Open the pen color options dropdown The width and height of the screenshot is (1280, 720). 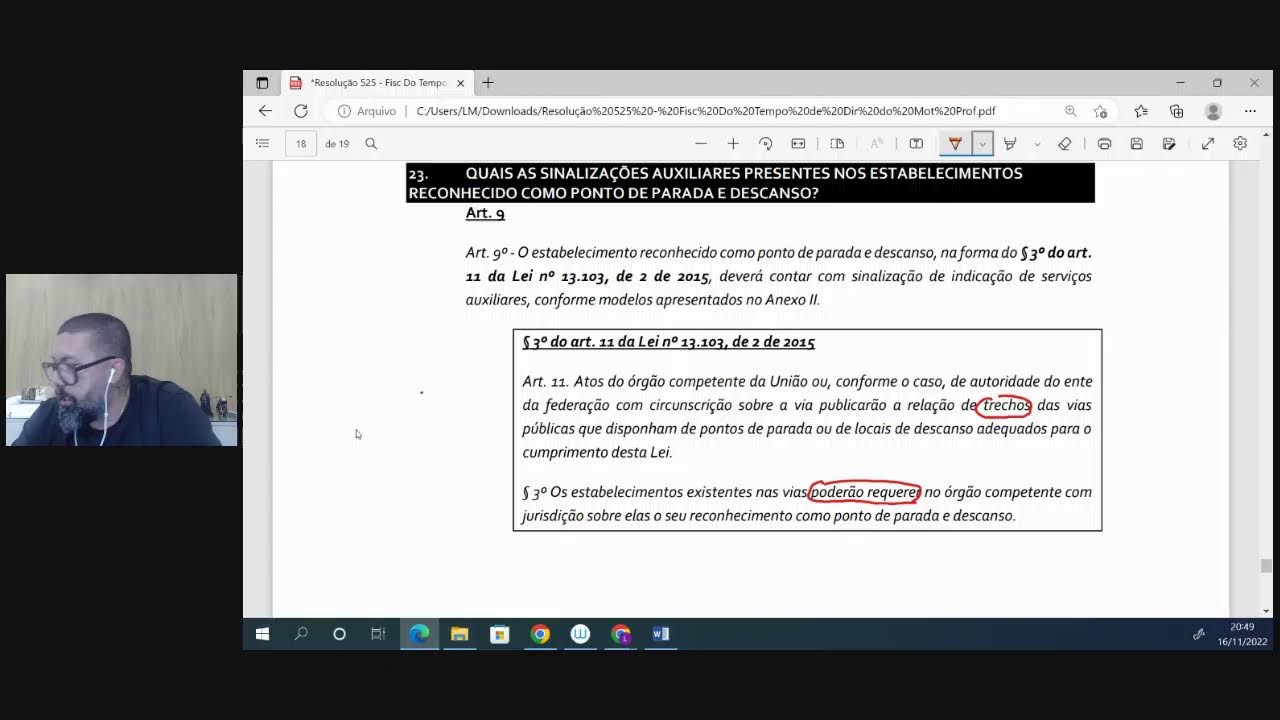click(x=982, y=144)
